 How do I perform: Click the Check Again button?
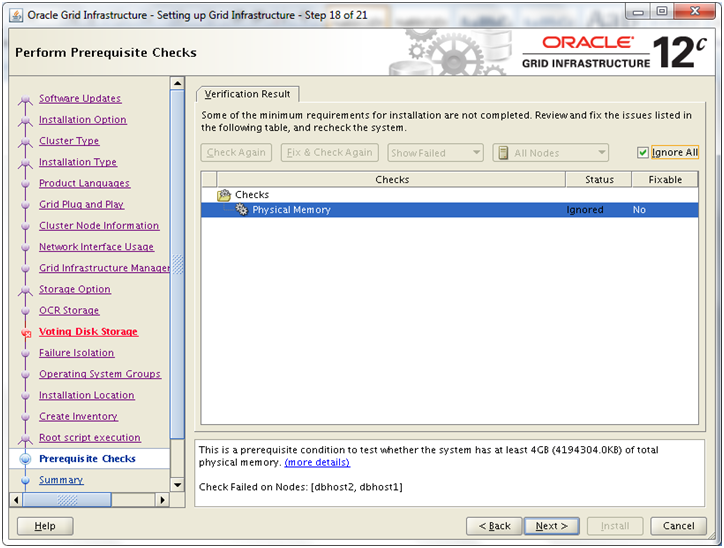pyautogui.click(x=236, y=153)
